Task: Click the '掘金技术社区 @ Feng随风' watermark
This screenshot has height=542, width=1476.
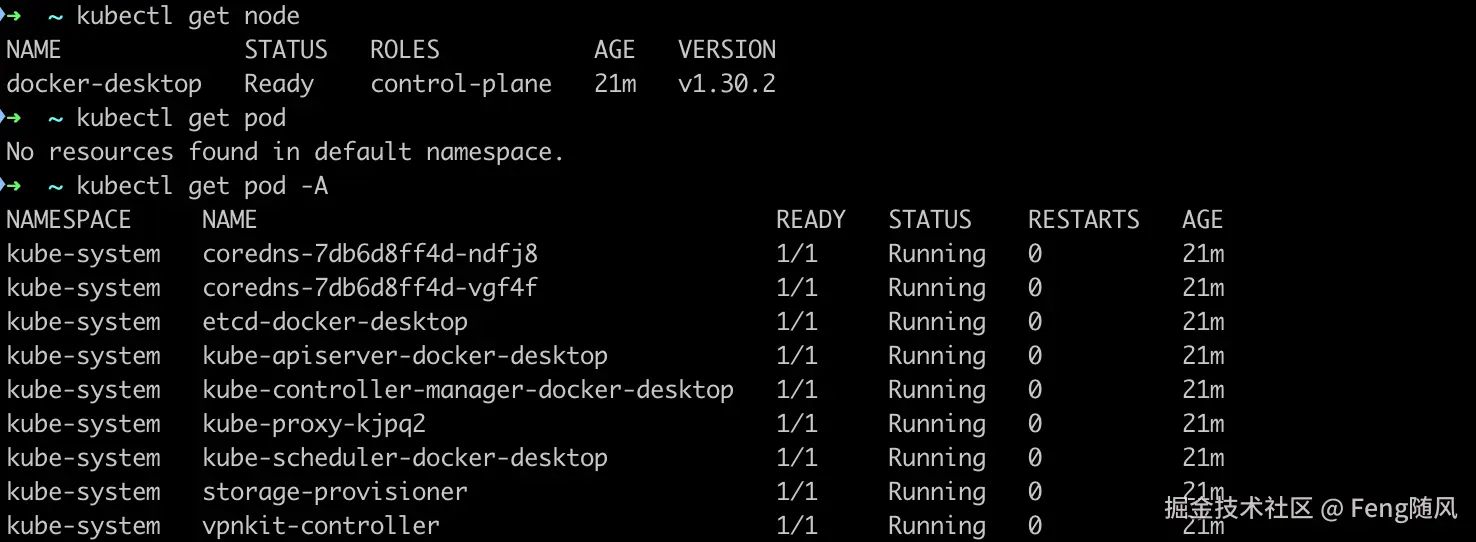Action: pyautogui.click(x=1310, y=508)
